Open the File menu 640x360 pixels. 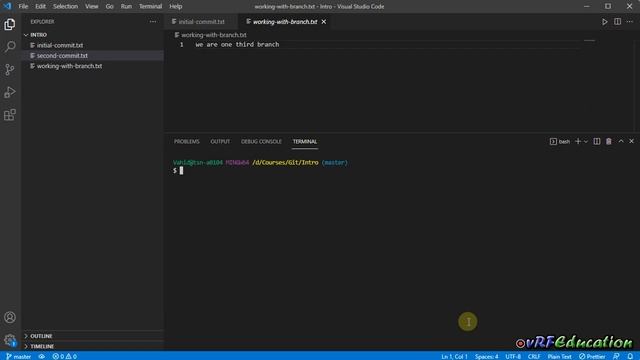23,6
